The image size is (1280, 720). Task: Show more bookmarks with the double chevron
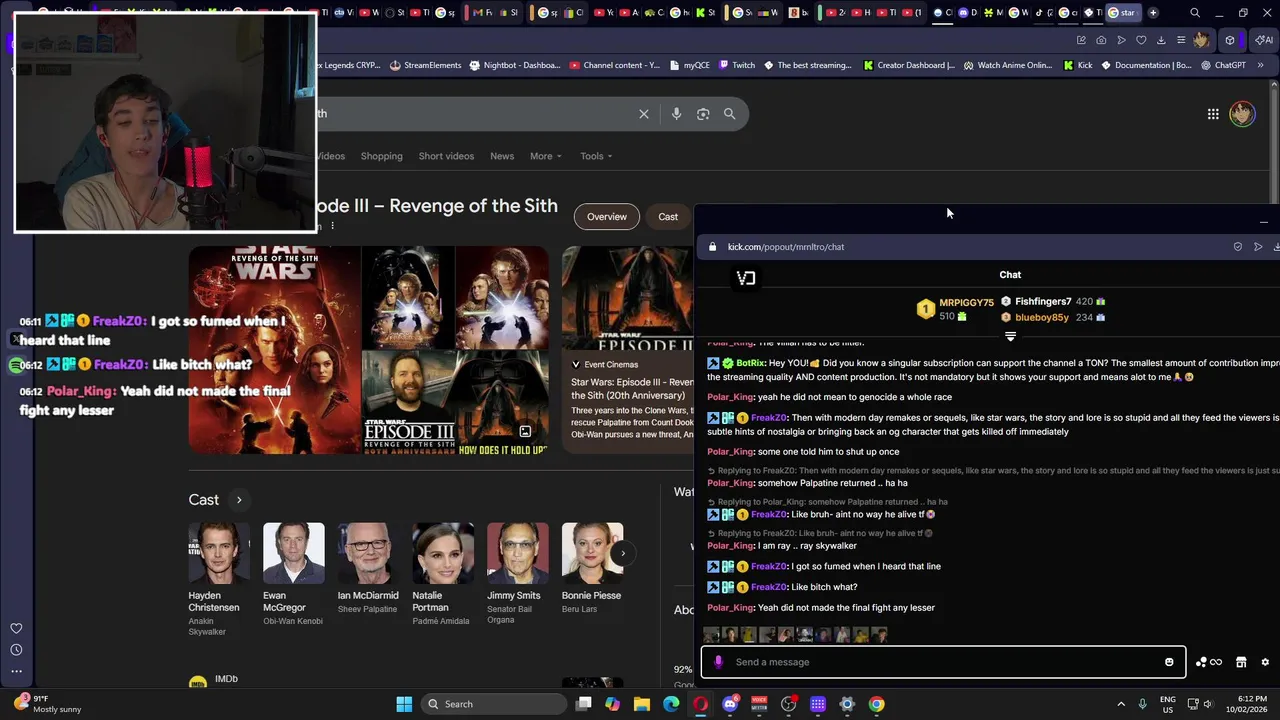[x=1260, y=66]
